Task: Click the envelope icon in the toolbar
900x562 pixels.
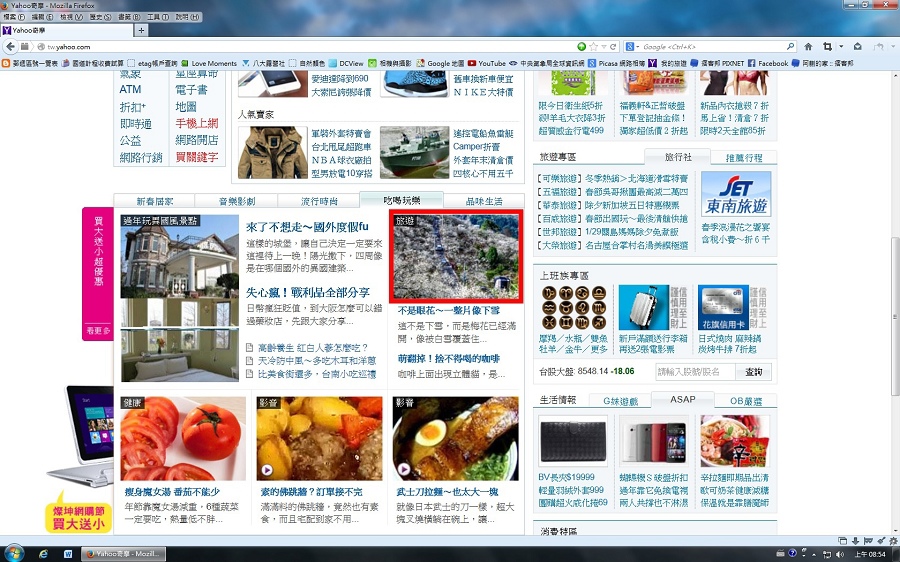Action: coord(858,46)
